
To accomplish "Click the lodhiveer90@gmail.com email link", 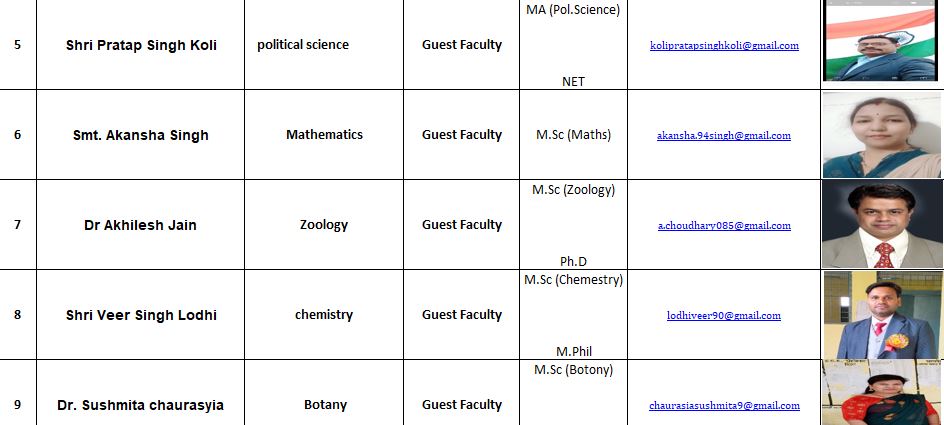I will 724,316.
